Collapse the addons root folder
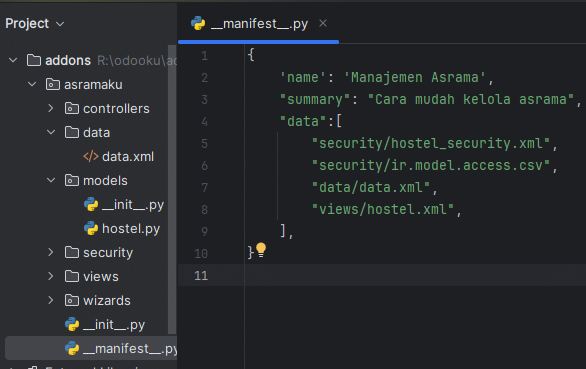The height and width of the screenshot is (369, 586). [x=13, y=60]
